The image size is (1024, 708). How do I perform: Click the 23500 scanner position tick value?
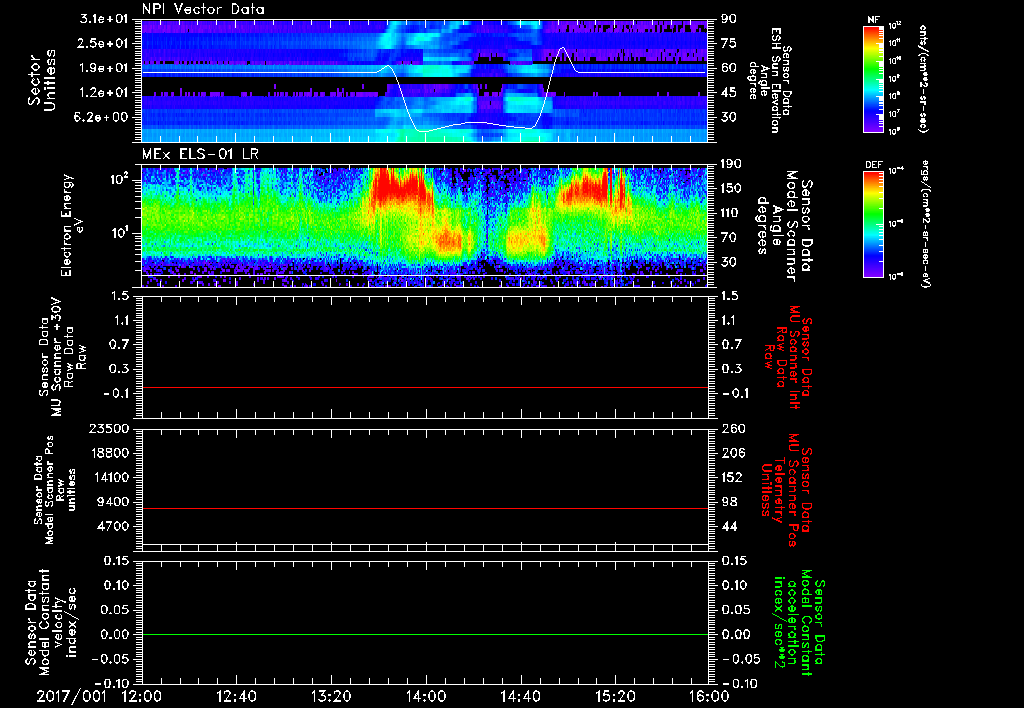(110, 428)
